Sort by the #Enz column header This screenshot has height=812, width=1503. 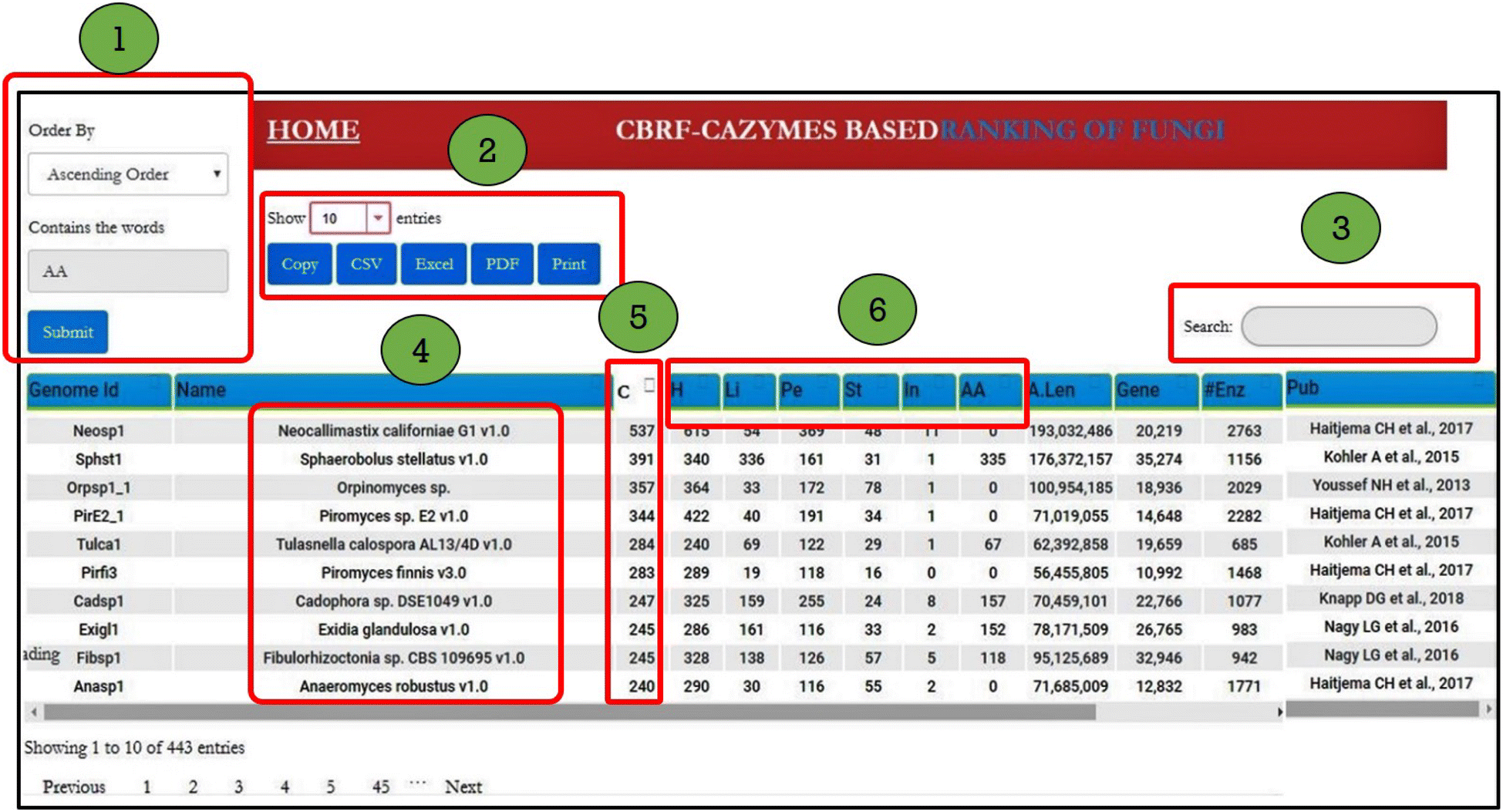coord(1242,390)
